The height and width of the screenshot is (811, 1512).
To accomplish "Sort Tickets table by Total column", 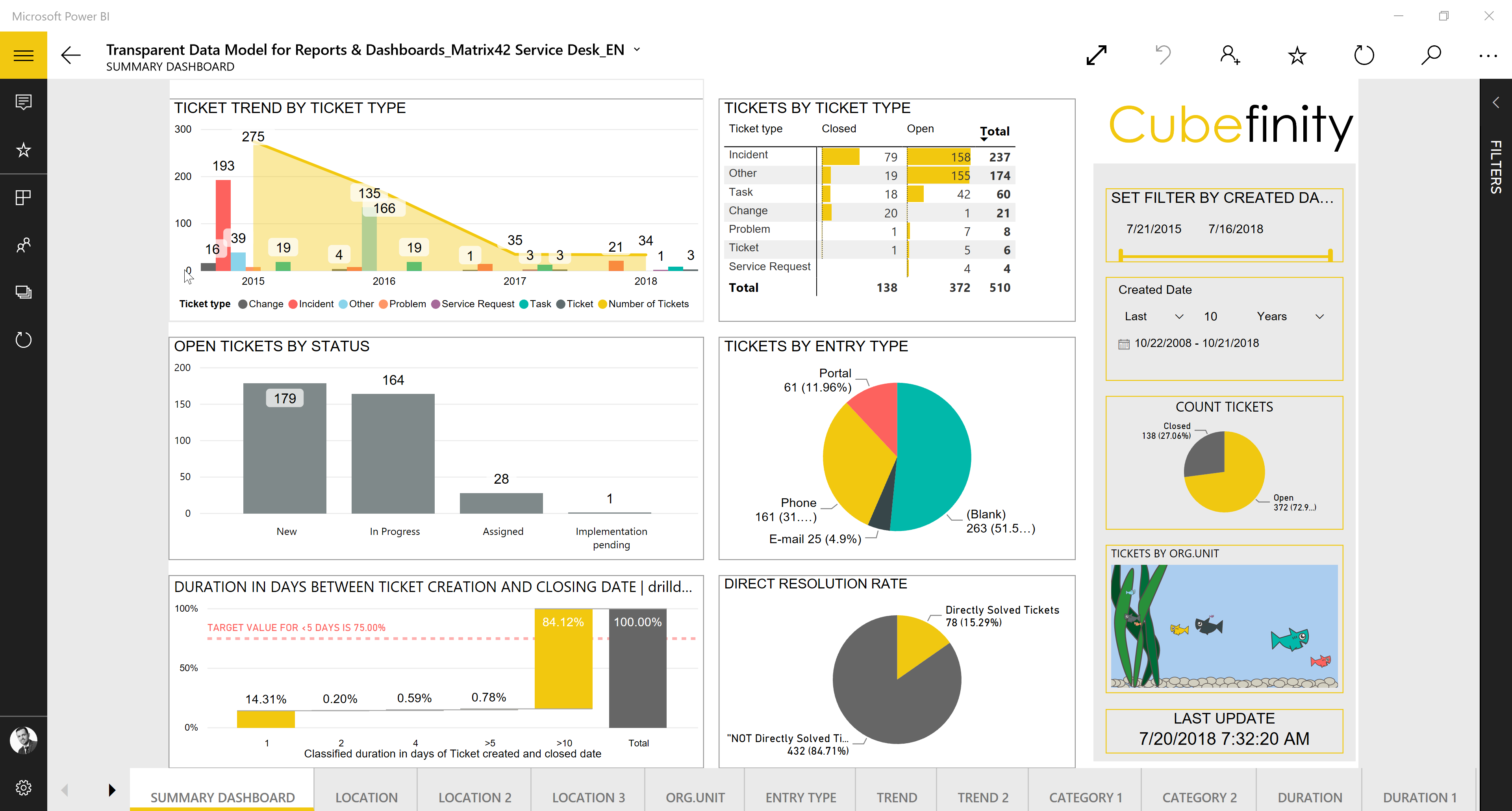I will click(994, 131).
